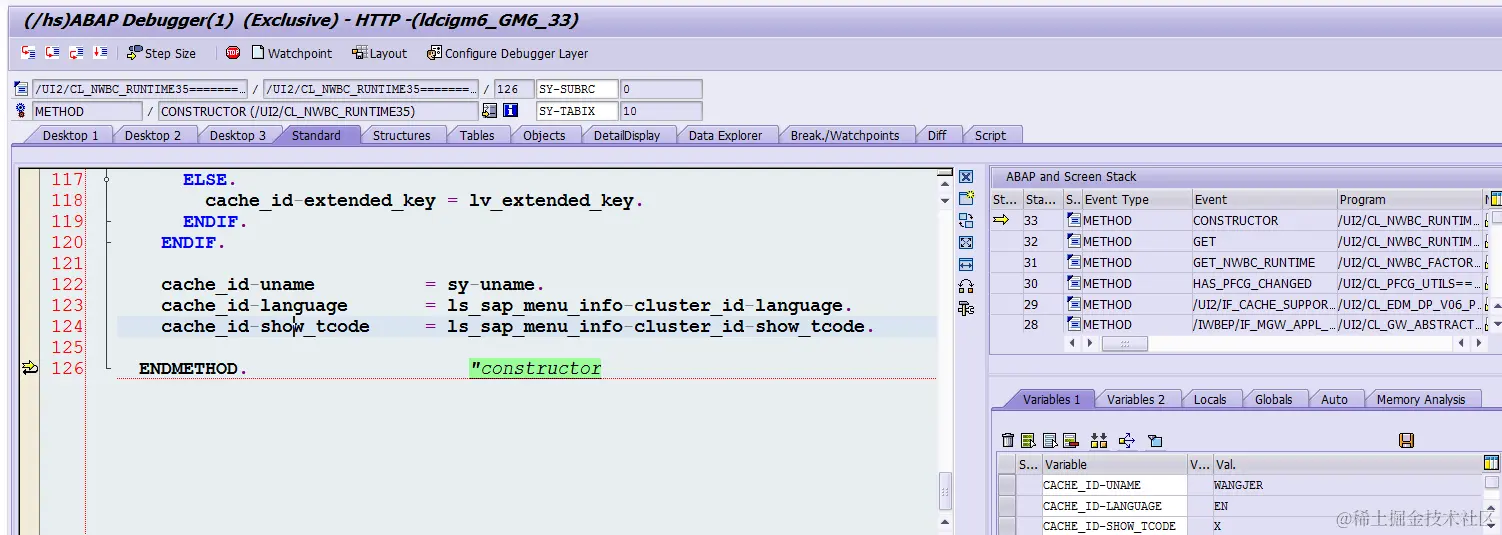Create a Watchpoint

coord(291,53)
